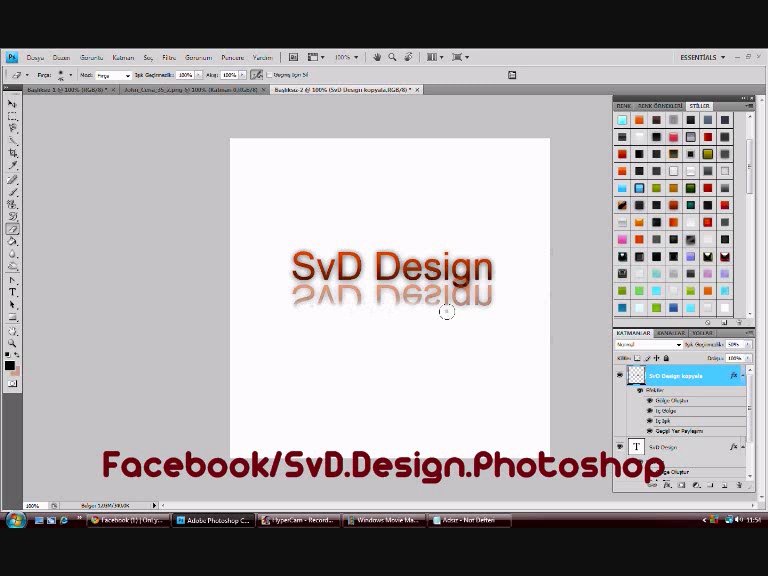Screen dimensions: 768x576
Task: Open the Arrange Documents dropdown
Action: (434, 57)
